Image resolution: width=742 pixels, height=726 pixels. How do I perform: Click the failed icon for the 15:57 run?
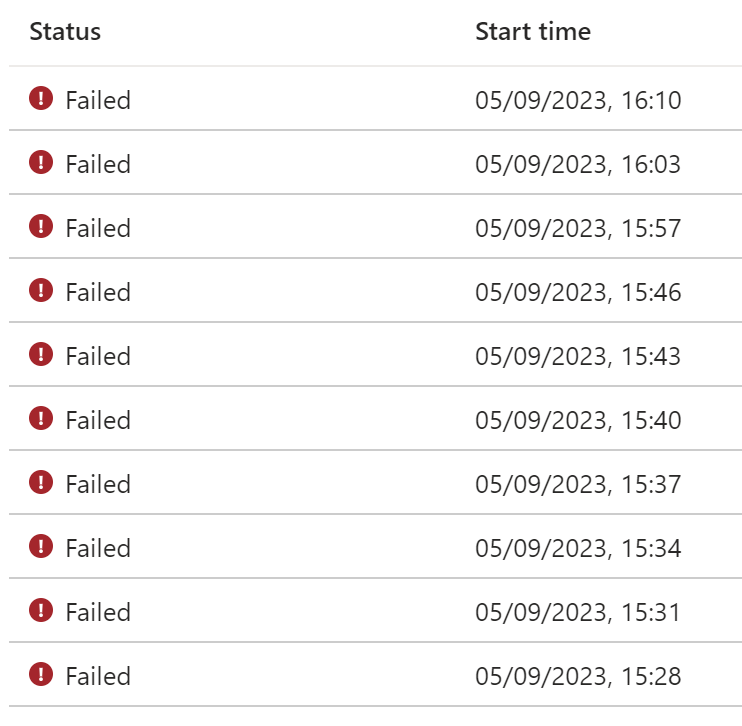(x=41, y=226)
